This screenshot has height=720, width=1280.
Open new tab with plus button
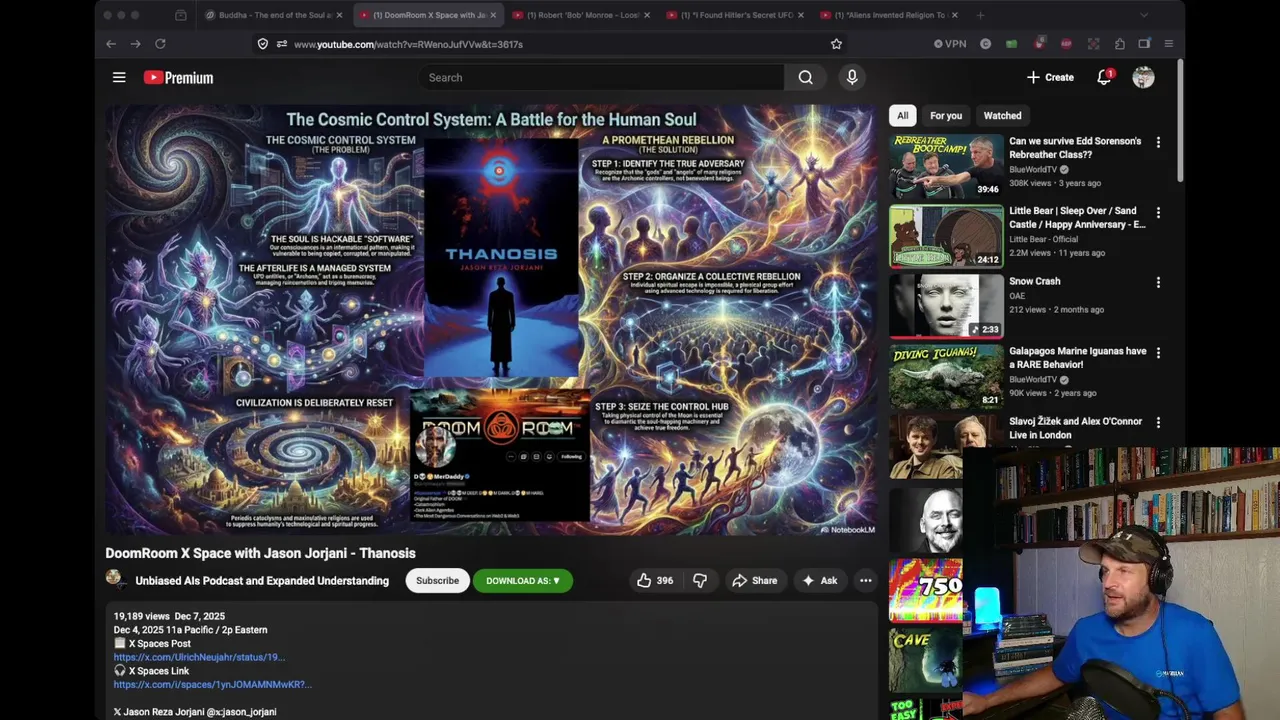point(980,15)
